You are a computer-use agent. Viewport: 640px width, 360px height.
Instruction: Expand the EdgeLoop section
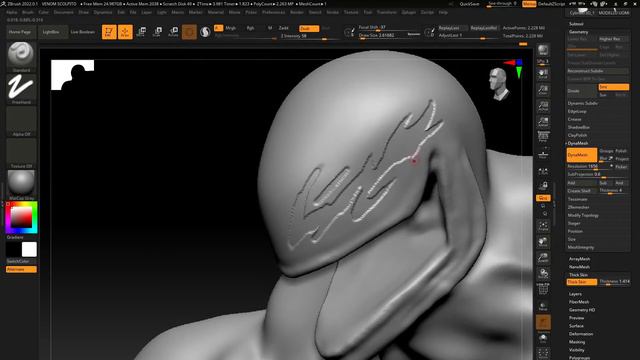pos(577,111)
